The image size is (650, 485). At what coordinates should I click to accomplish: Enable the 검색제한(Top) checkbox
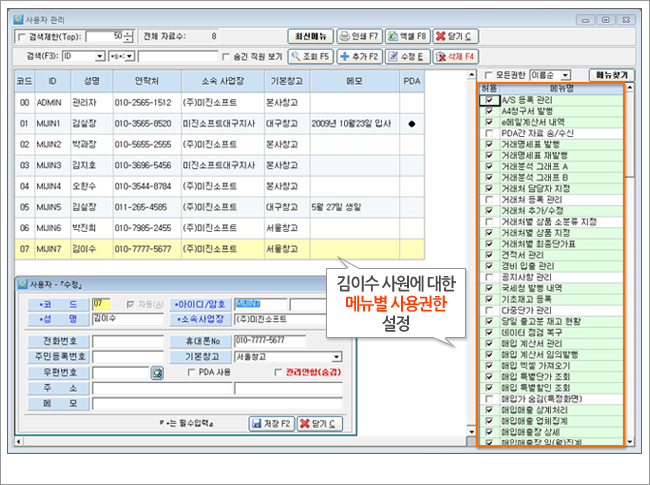coord(23,36)
